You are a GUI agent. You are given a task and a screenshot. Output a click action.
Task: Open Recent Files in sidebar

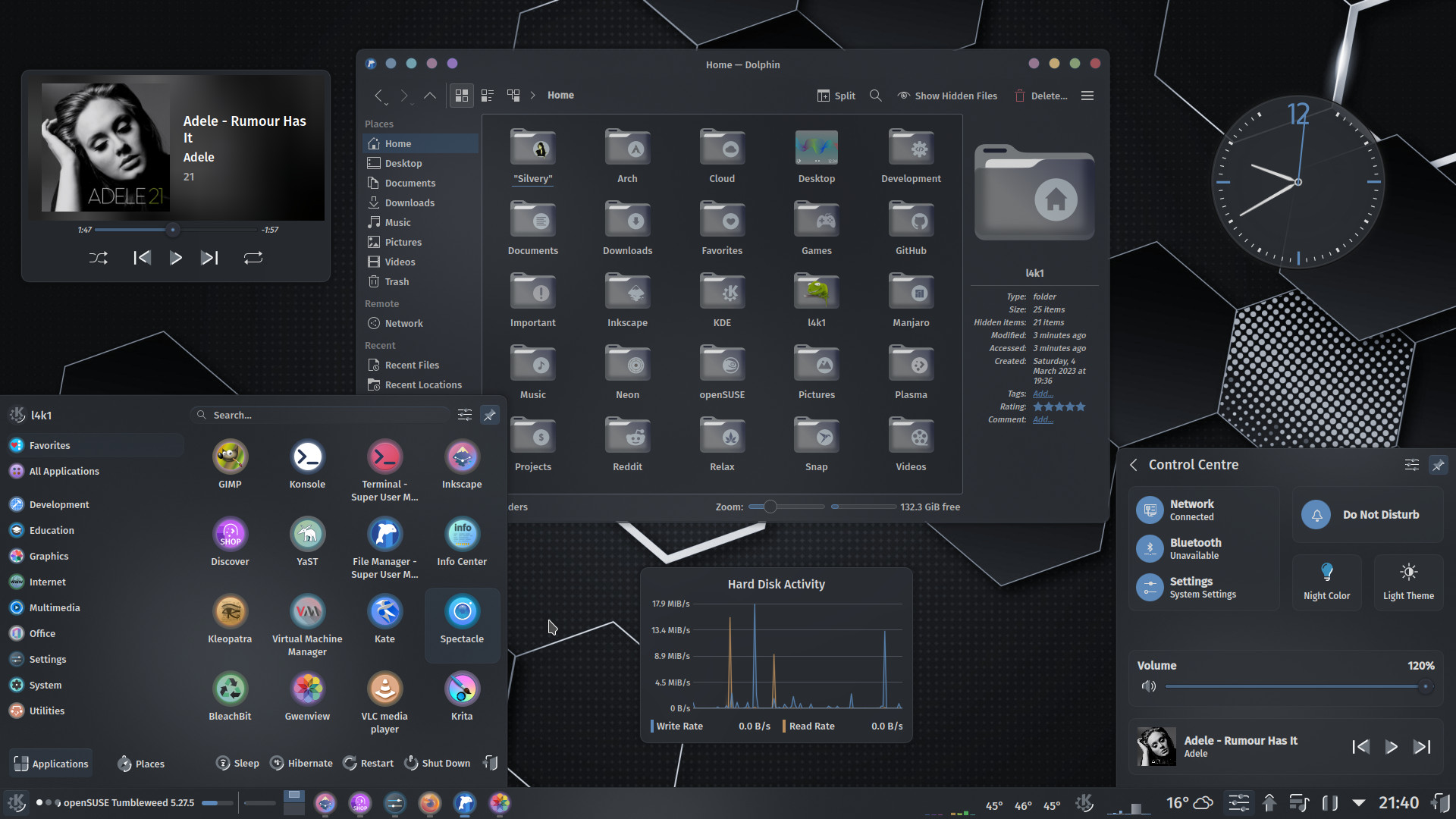click(x=421, y=365)
